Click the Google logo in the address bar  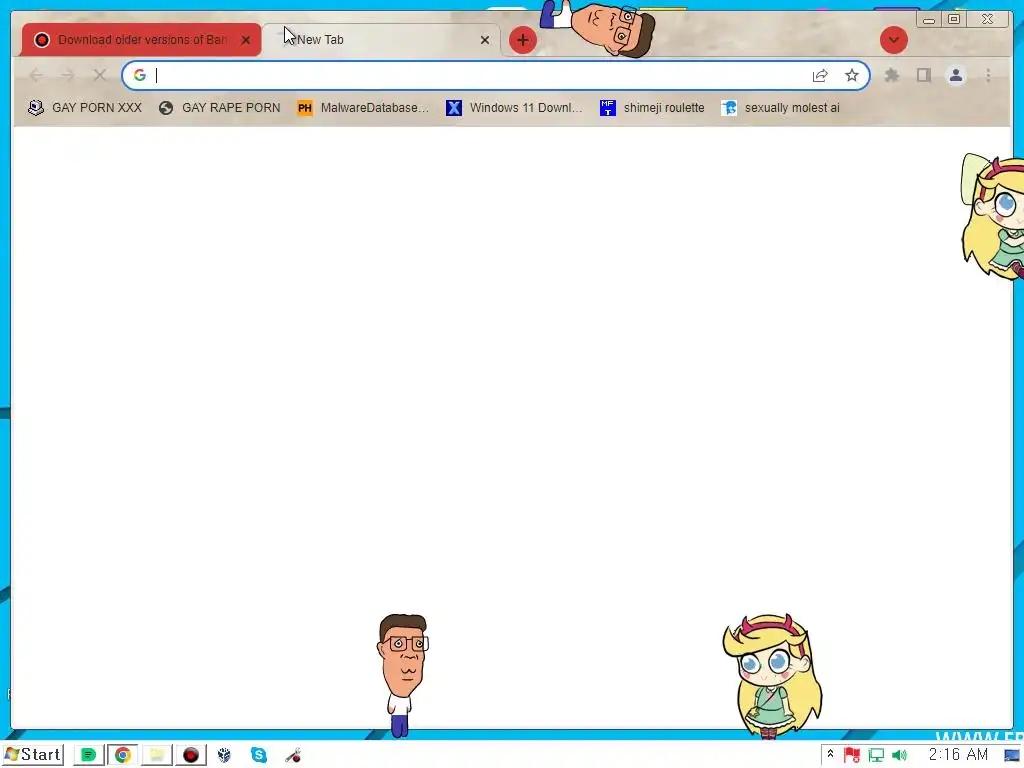[140, 75]
